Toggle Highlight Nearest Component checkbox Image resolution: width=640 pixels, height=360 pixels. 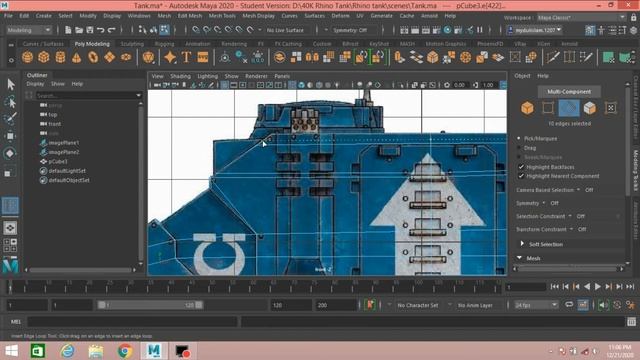point(521,176)
